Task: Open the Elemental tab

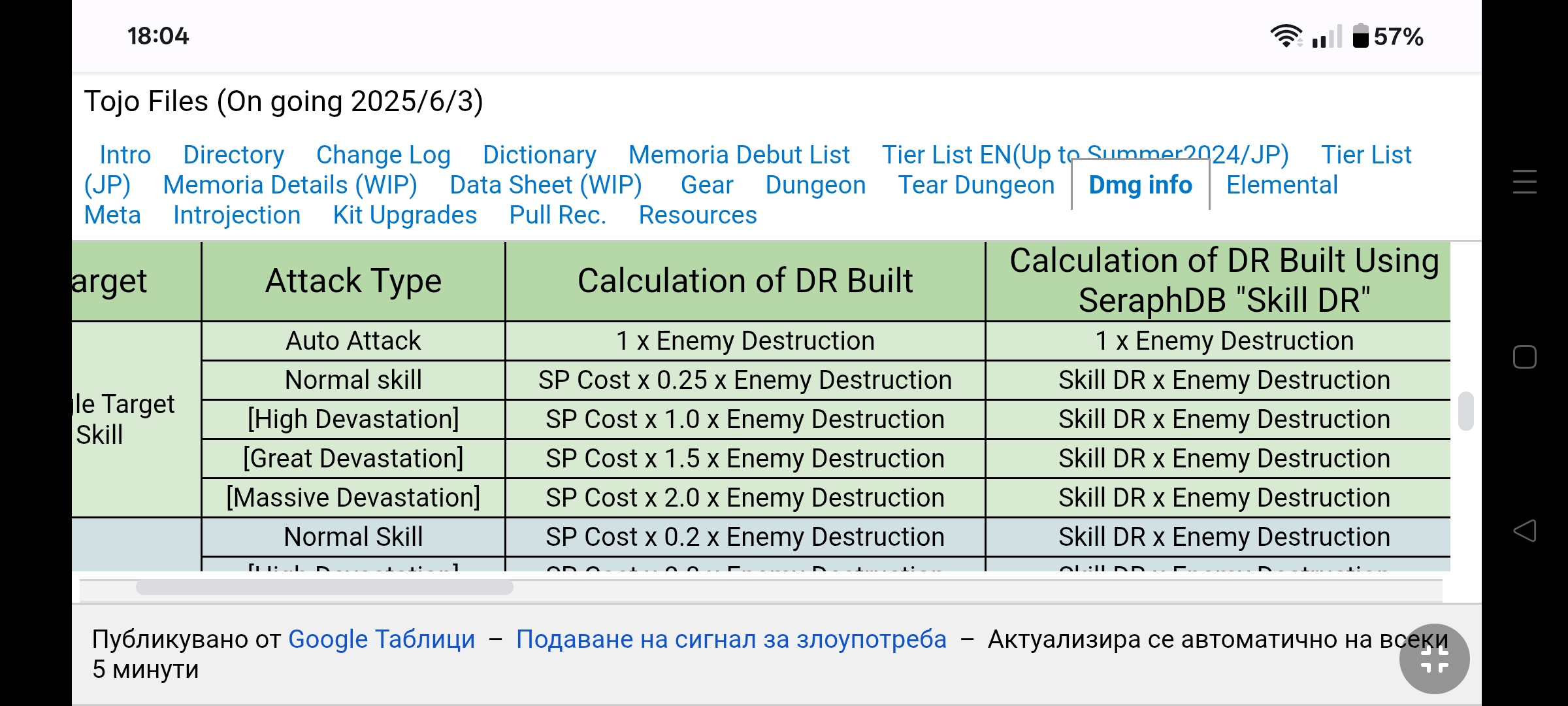Action: tap(1282, 185)
